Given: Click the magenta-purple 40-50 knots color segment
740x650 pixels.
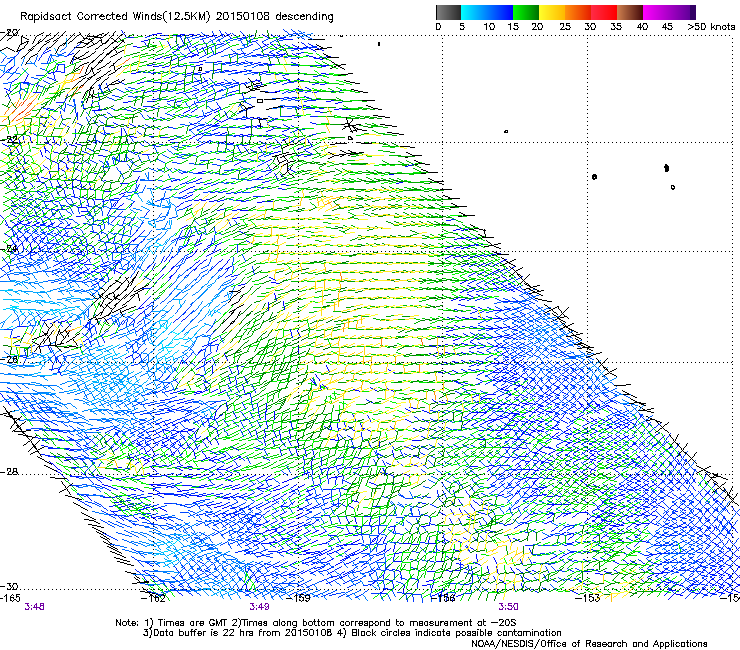Looking at the screenshot, I should [x=669, y=12].
